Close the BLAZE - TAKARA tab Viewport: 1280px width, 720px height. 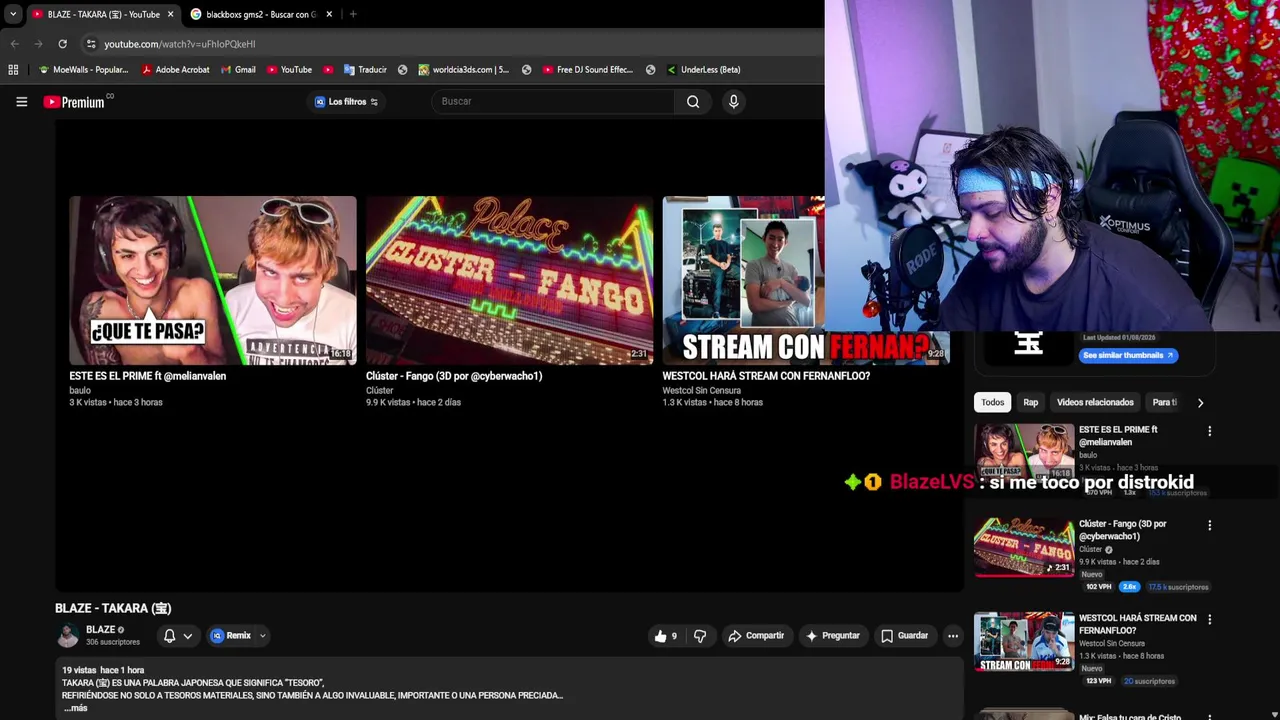pyautogui.click(x=170, y=14)
